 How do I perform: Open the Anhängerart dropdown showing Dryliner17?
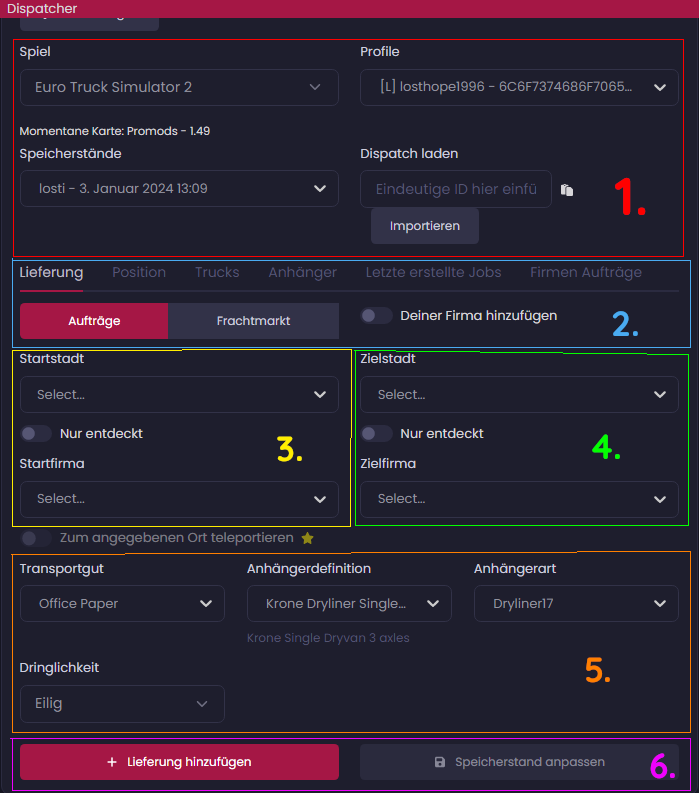576,603
